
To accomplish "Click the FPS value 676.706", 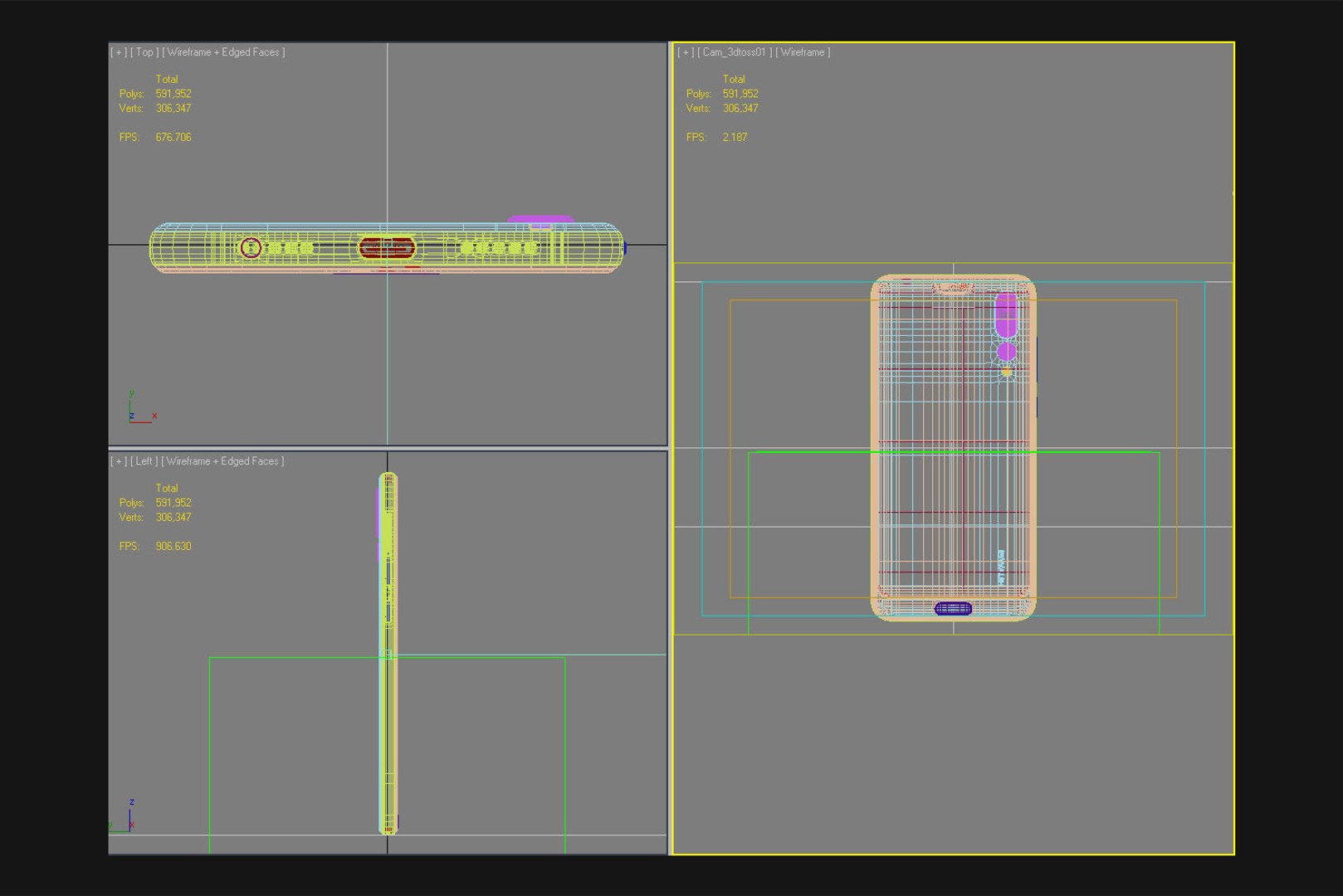I will (x=173, y=137).
